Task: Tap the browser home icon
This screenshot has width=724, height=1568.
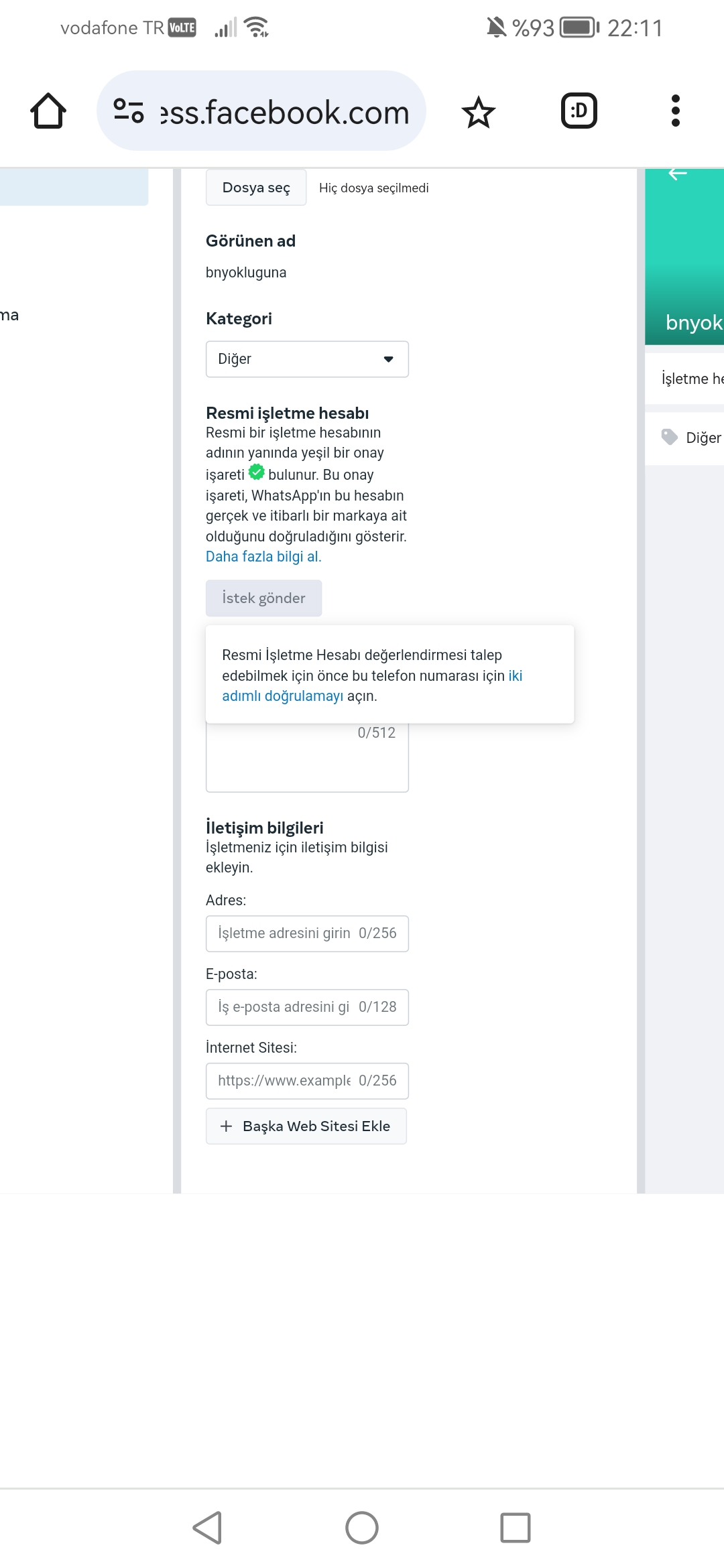Action: pyautogui.click(x=48, y=111)
